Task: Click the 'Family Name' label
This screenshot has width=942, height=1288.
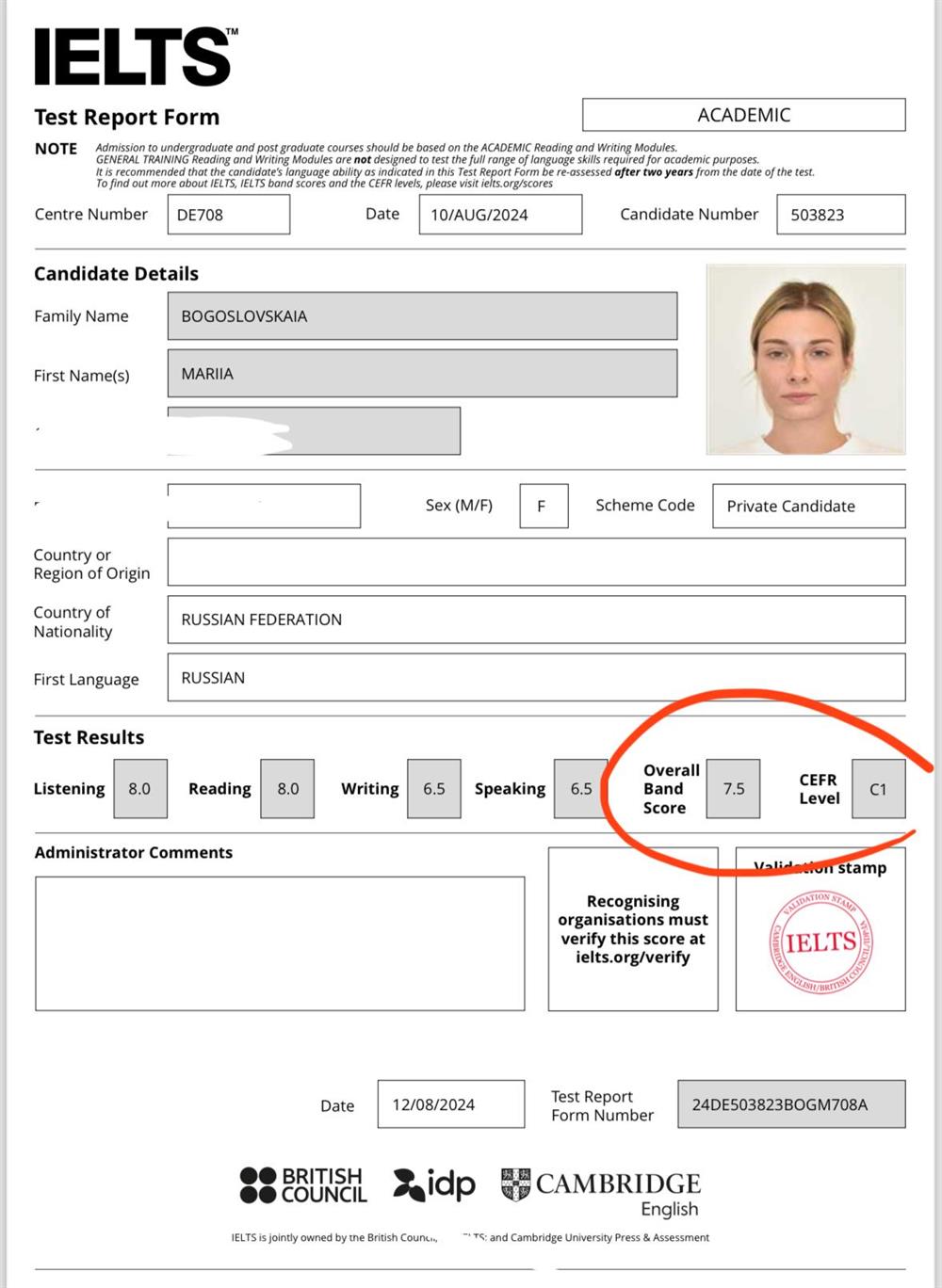Action: coord(81,316)
